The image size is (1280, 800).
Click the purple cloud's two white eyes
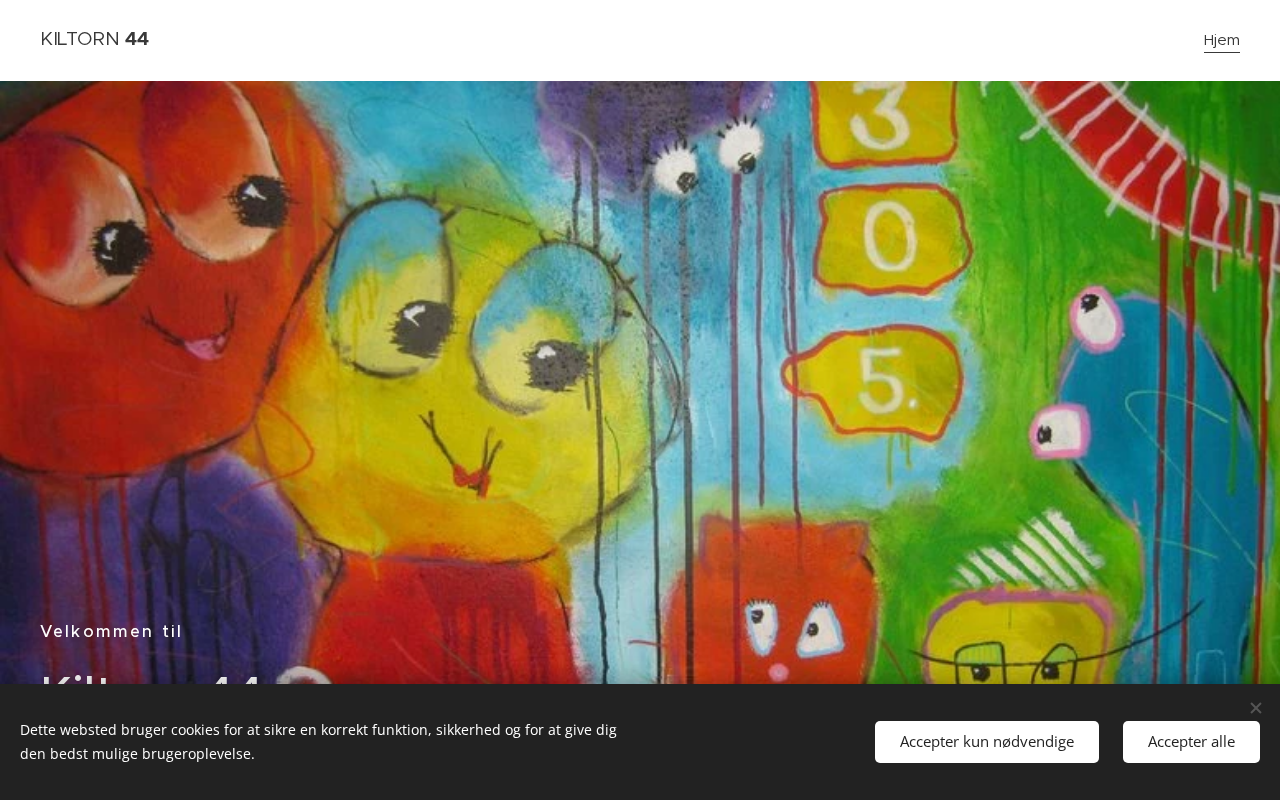pos(708,156)
